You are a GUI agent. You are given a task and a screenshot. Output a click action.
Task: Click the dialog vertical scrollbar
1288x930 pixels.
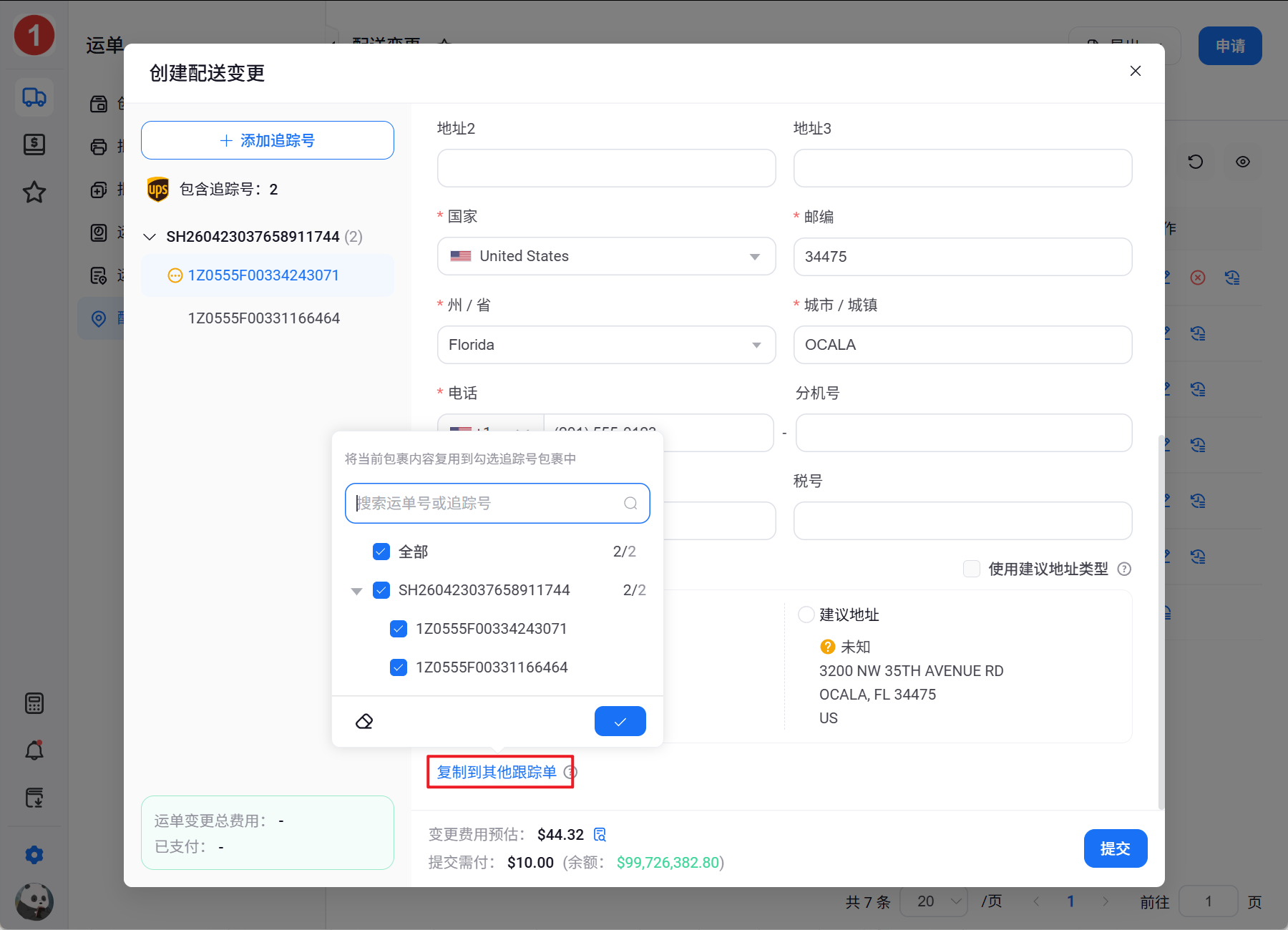click(x=1161, y=622)
